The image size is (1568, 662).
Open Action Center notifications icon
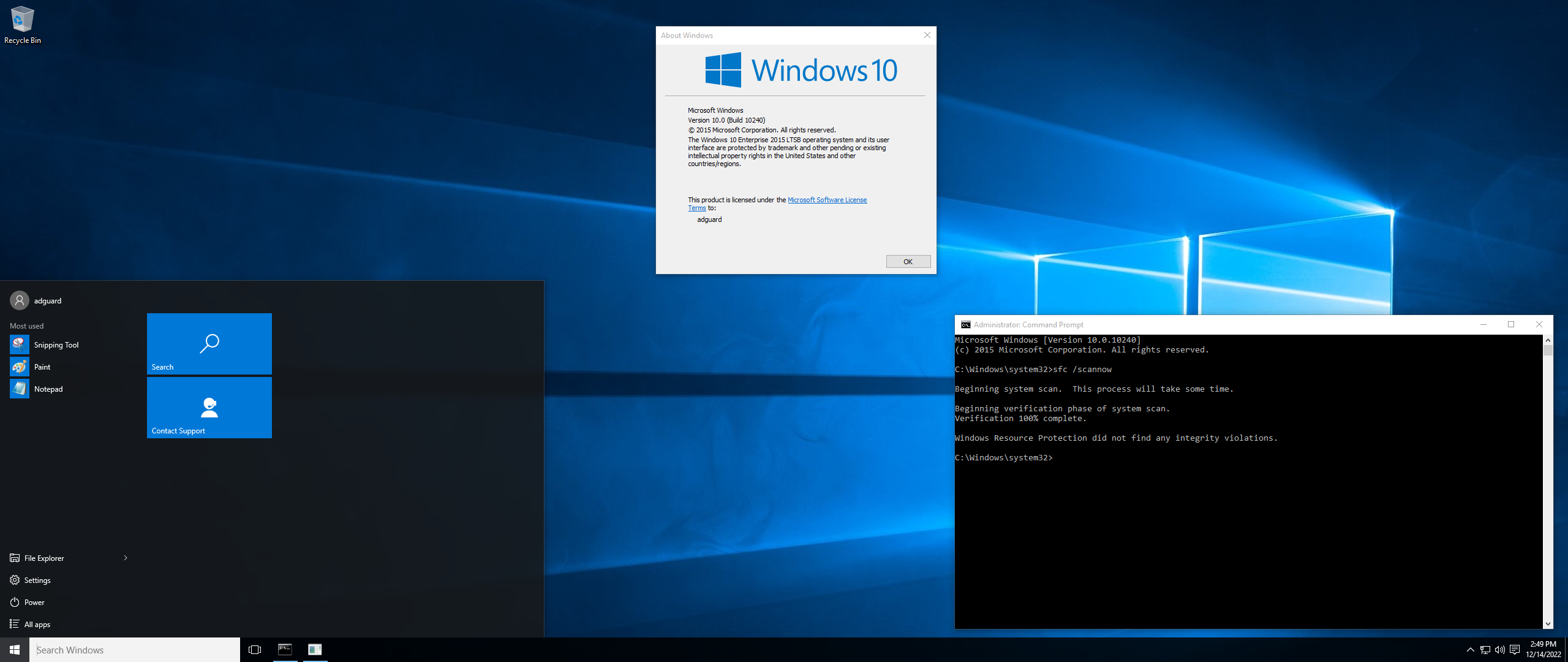tap(1515, 650)
